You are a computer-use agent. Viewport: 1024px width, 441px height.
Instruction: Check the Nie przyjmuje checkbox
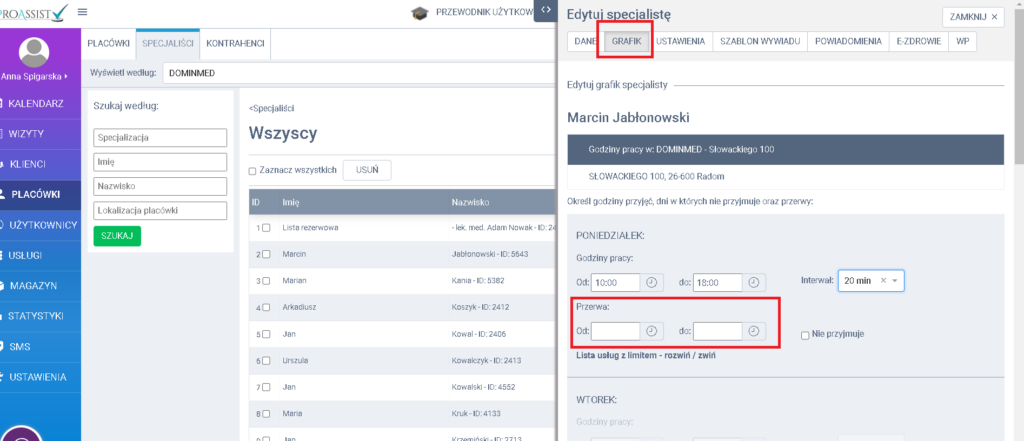point(806,335)
